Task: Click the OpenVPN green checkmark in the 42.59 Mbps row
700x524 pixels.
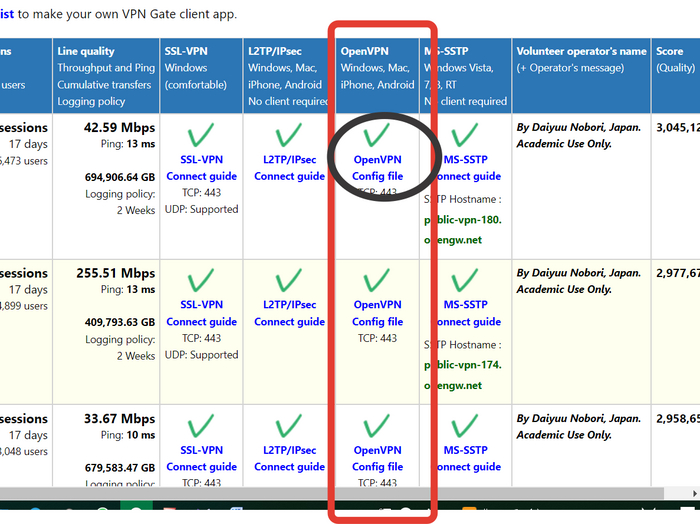Action: [377, 135]
